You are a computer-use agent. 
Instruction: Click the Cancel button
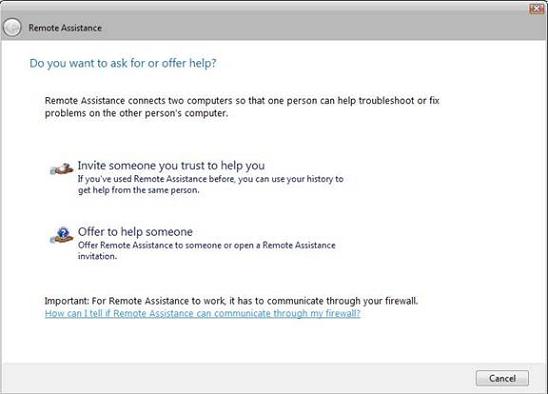click(x=502, y=378)
